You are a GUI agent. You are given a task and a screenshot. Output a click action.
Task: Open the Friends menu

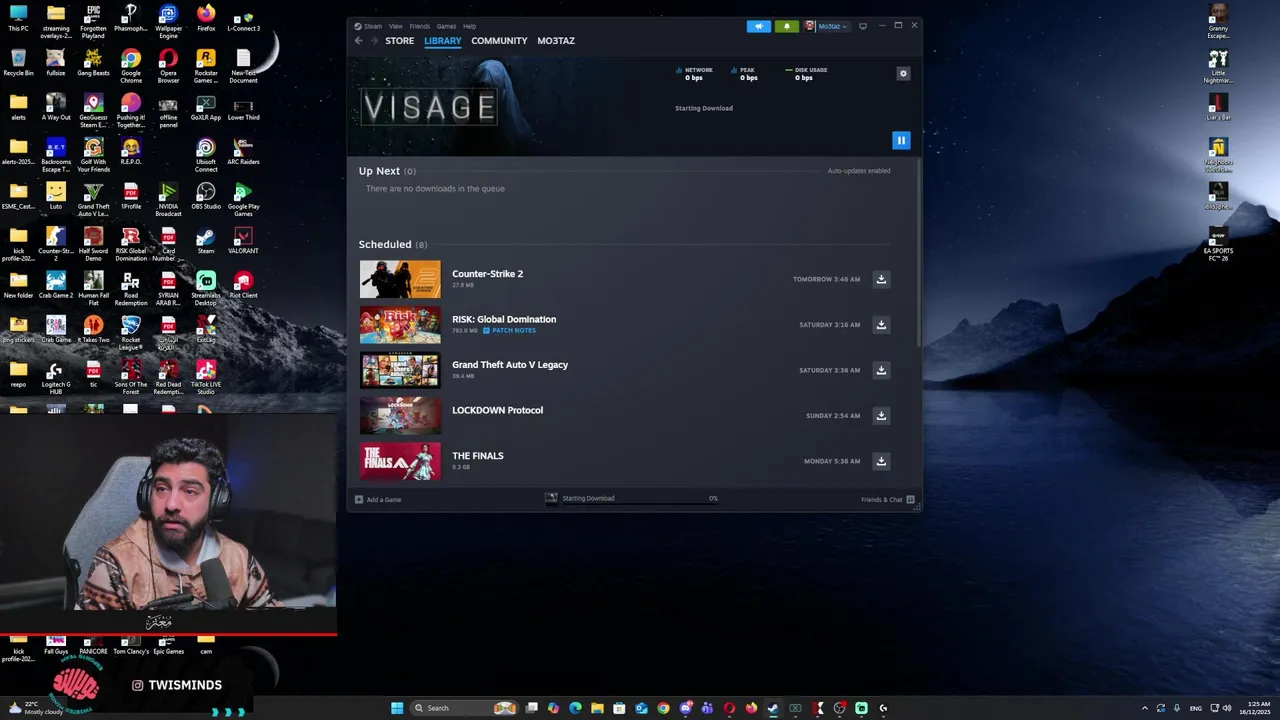pos(420,26)
